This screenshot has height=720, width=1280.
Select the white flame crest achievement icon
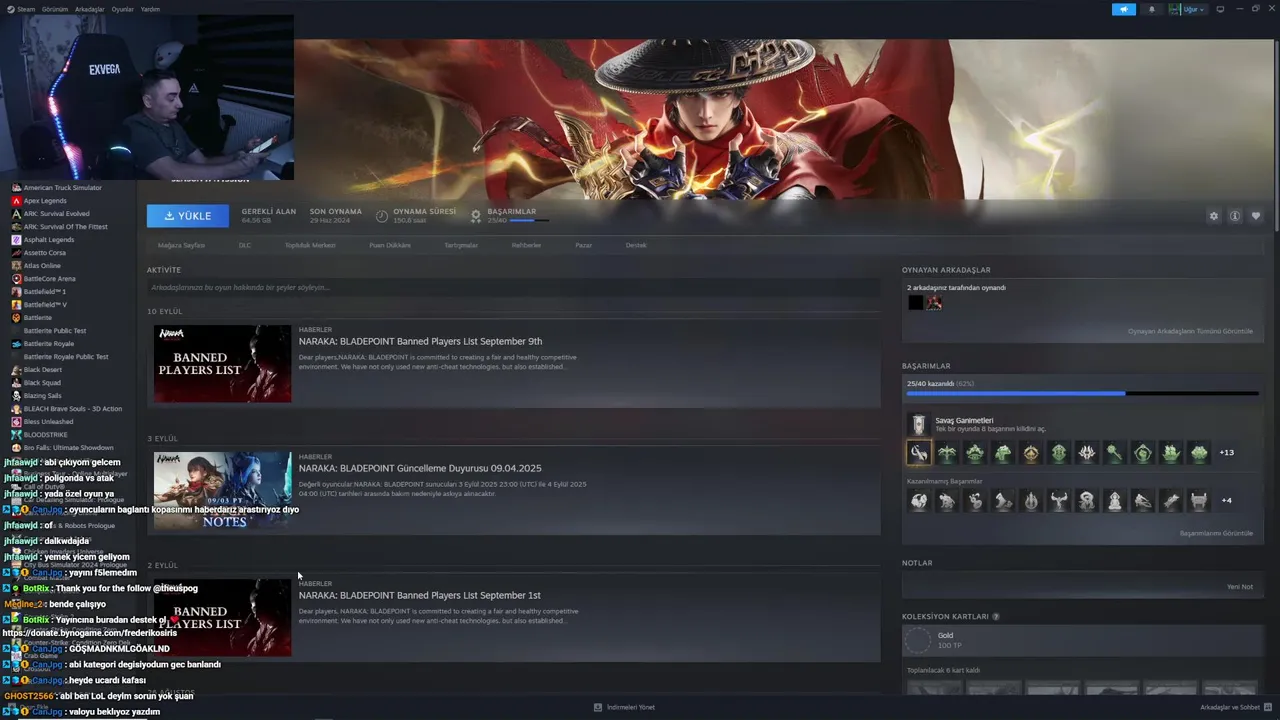1087,452
